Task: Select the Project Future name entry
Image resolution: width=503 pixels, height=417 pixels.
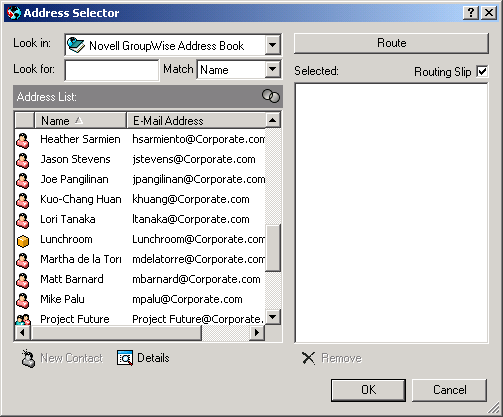Action: [x=75, y=319]
